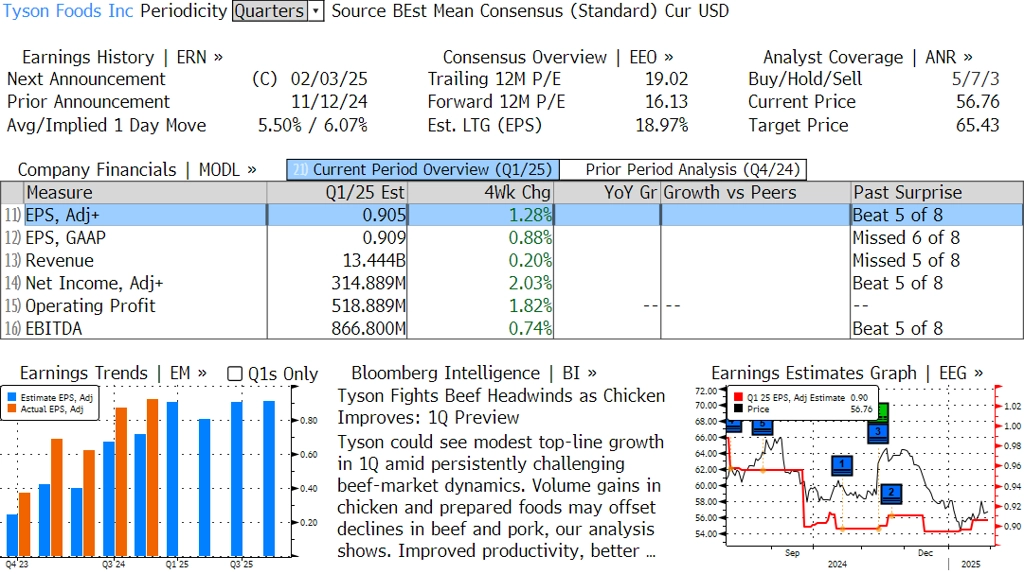Open Bloomberg Intelligence BI link

coord(474,374)
